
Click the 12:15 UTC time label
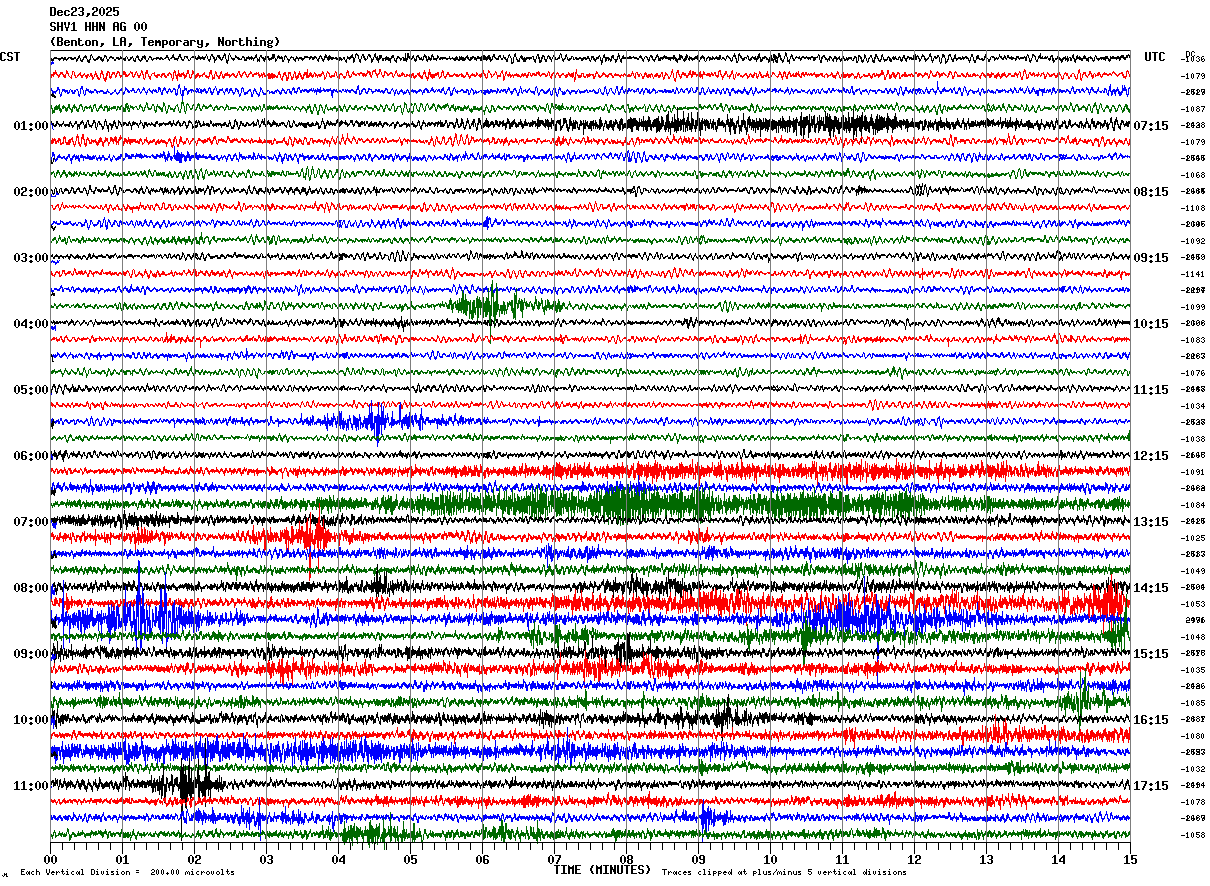(x=1152, y=456)
